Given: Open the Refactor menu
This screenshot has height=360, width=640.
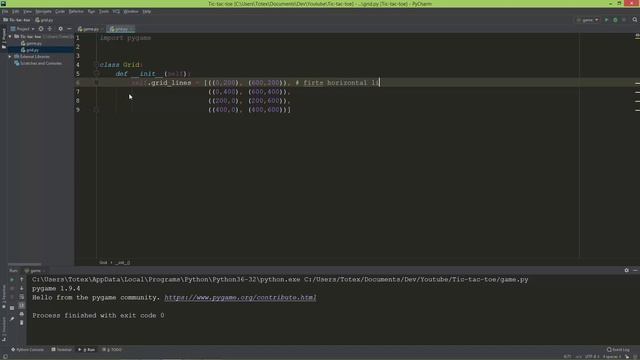Looking at the screenshot, I should [76, 11].
